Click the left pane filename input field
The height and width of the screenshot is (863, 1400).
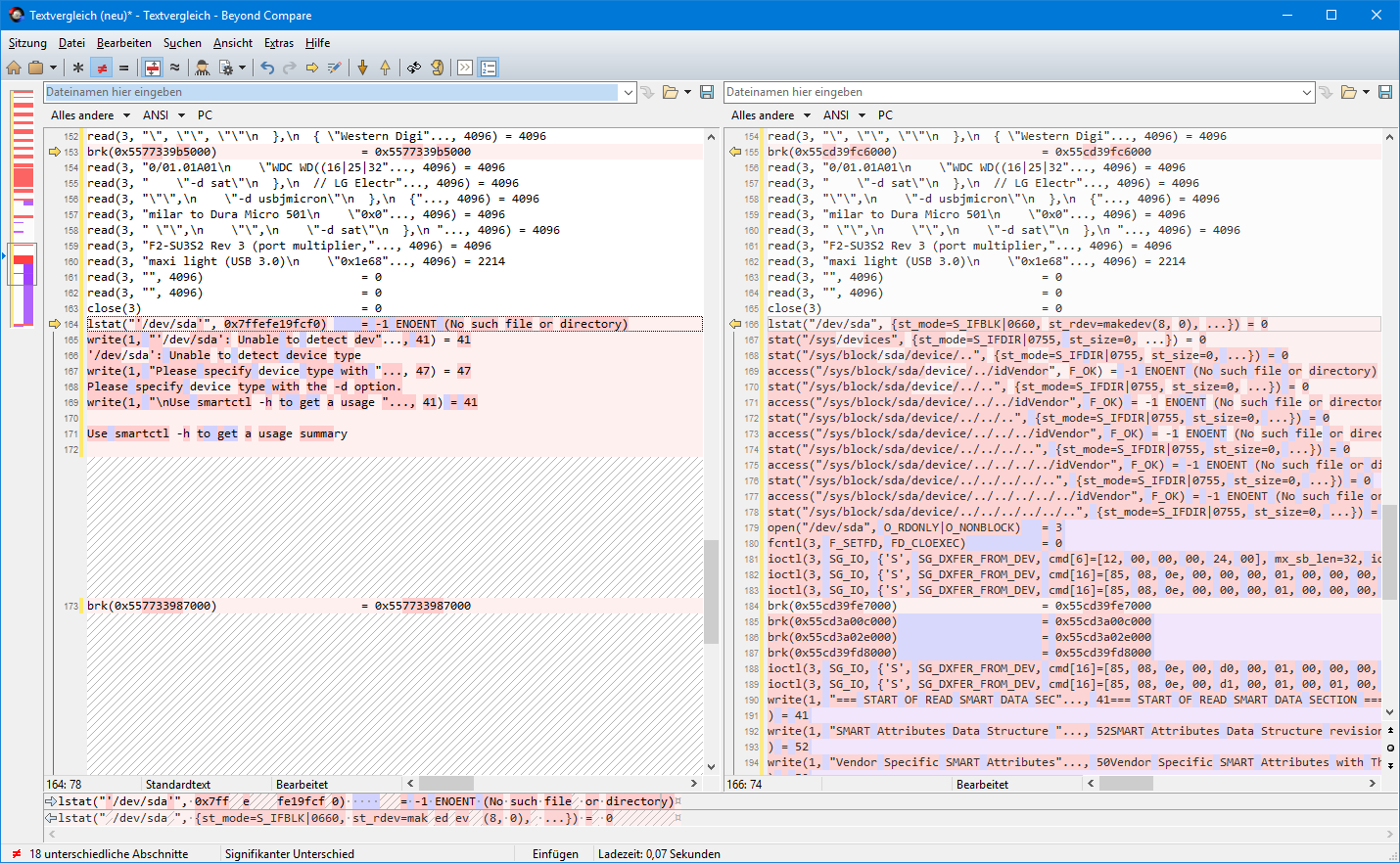333,91
